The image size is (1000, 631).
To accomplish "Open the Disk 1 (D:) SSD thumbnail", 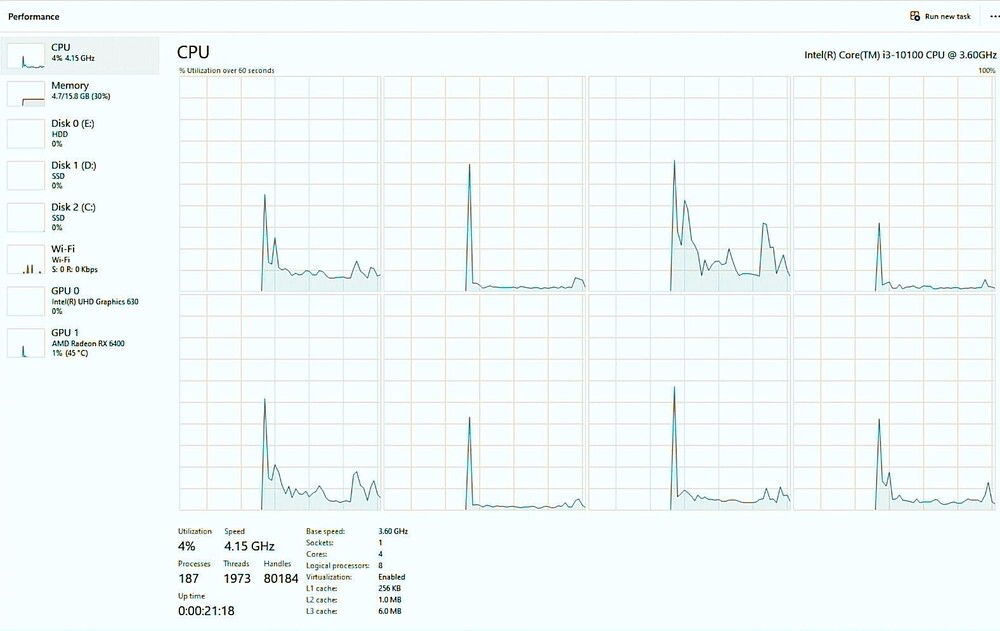I will pyautogui.click(x=26, y=175).
